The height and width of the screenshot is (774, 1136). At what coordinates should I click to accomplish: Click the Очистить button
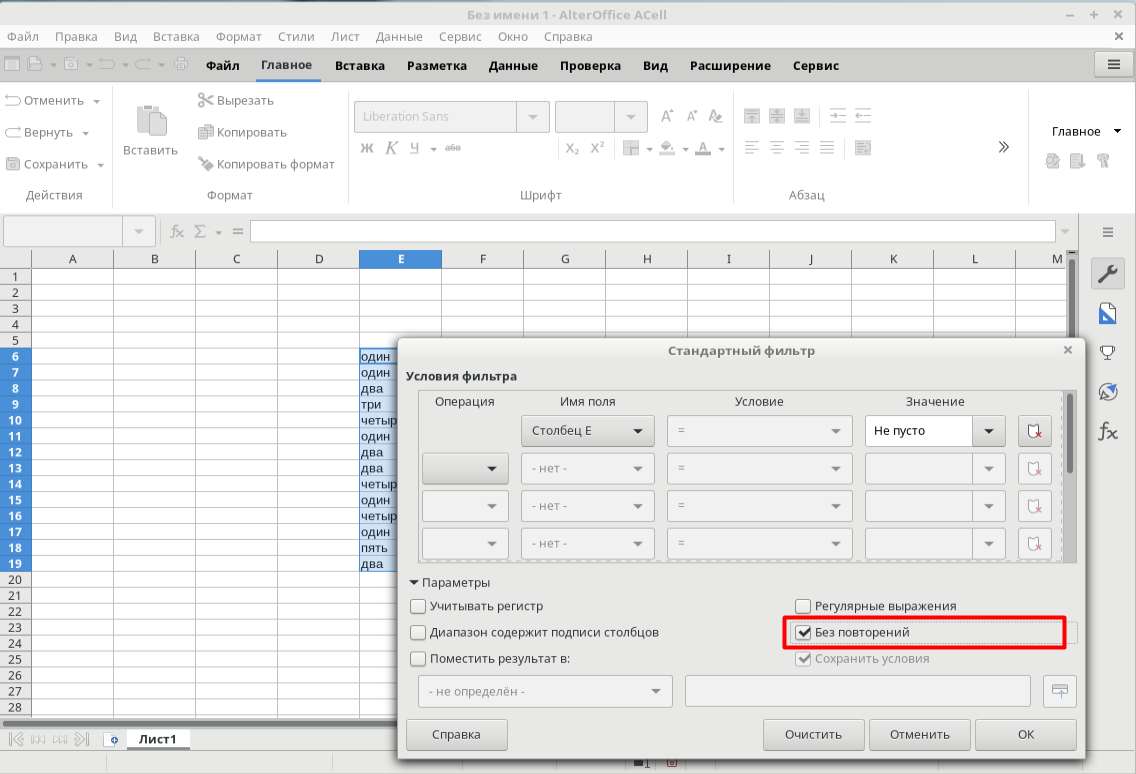814,734
